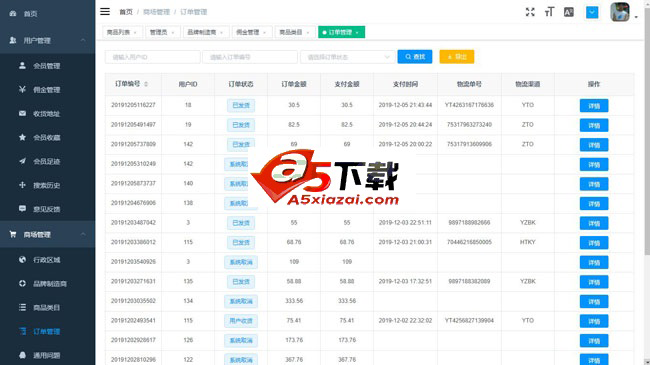Screen dimensions: 650x365
Task: Open 会员收藏 star item in sidebar
Action: [47, 137]
